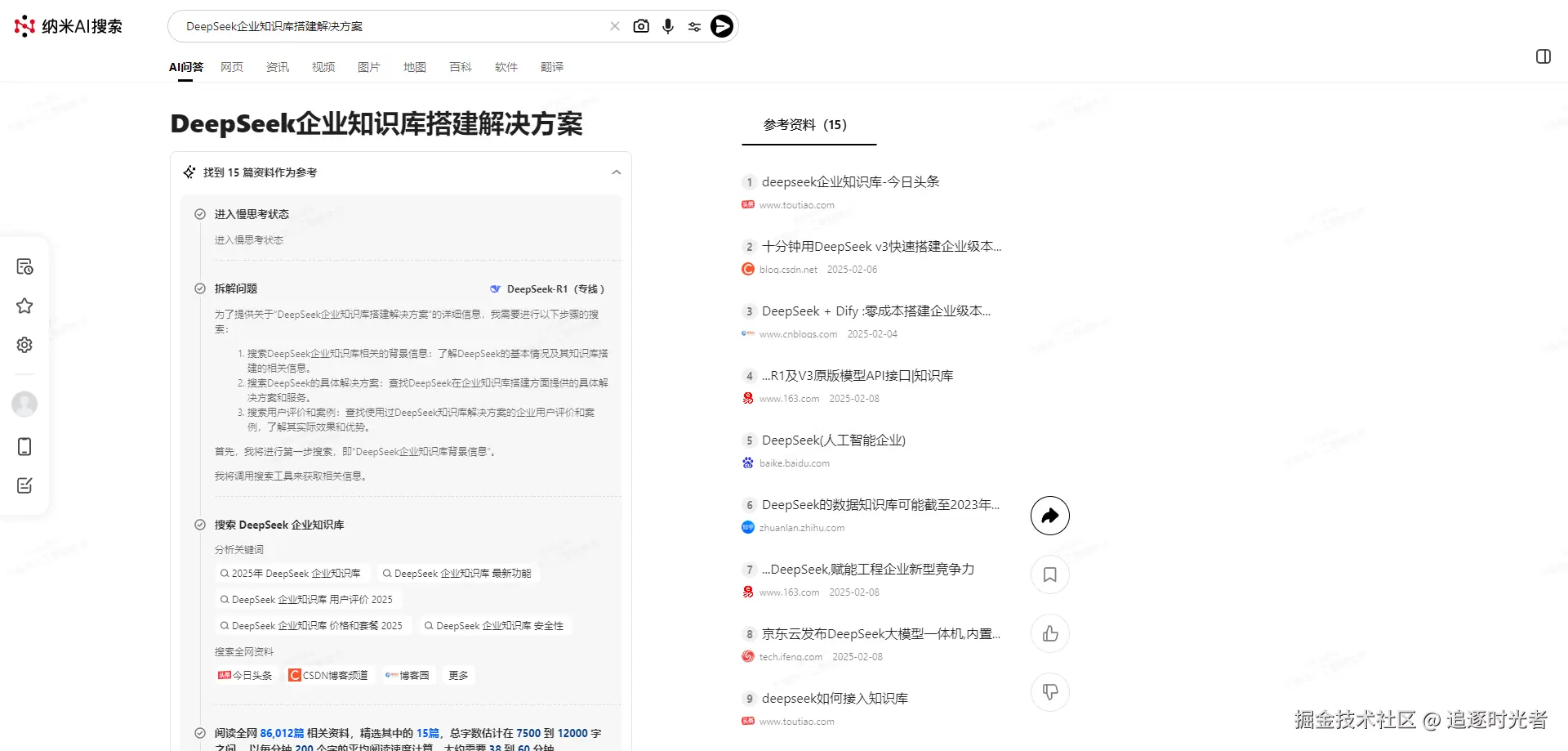The height and width of the screenshot is (751, 1568).
Task: Open reference DeepSeek + Dify 零成本搭建
Action: coord(876,311)
